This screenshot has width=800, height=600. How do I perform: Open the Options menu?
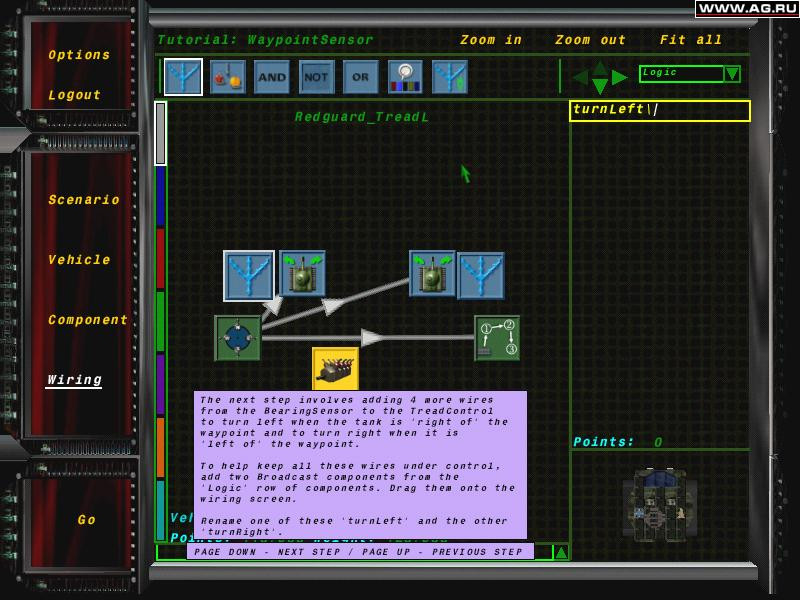click(x=79, y=55)
